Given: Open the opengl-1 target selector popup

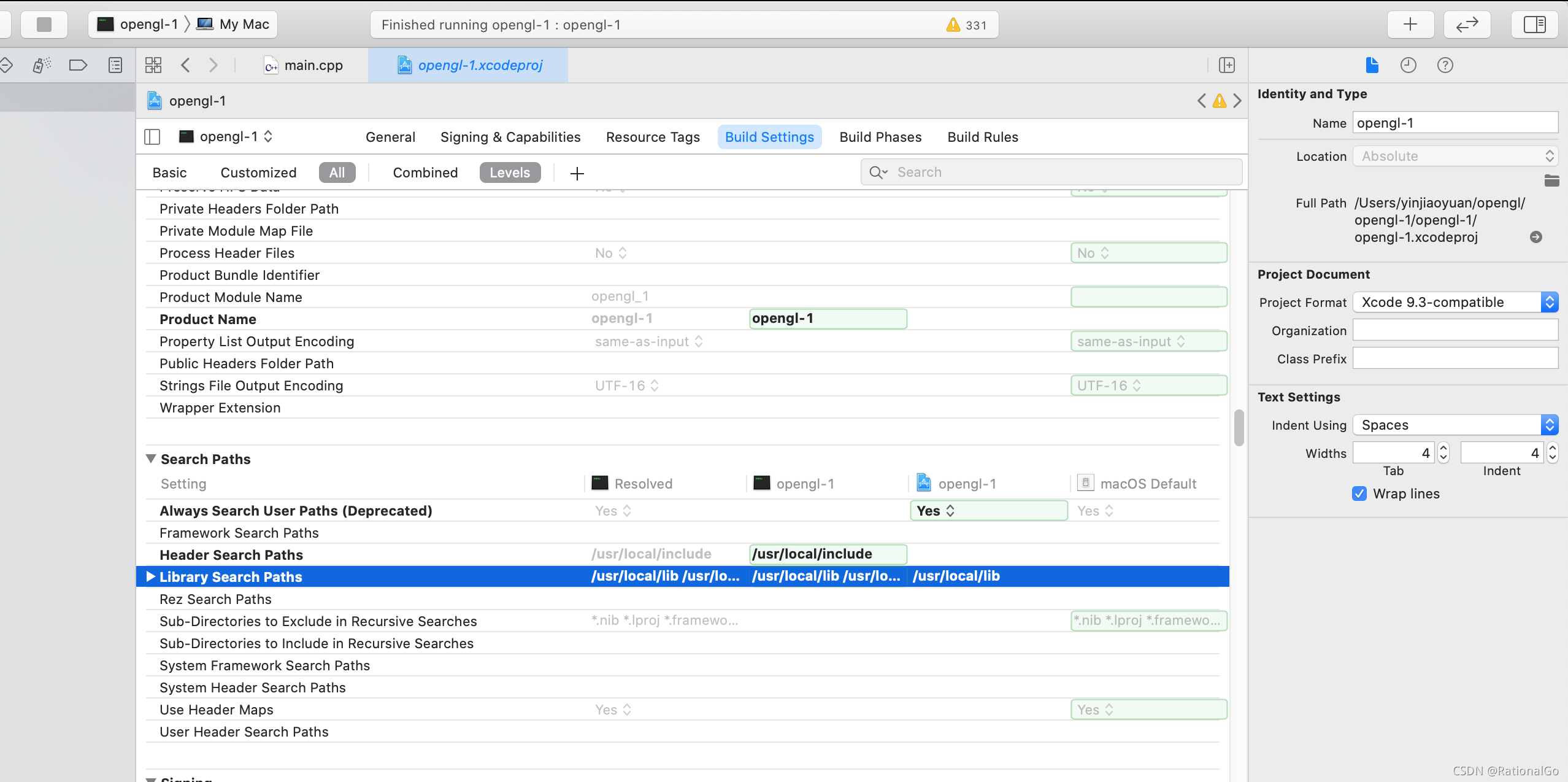Looking at the screenshot, I should [226, 136].
